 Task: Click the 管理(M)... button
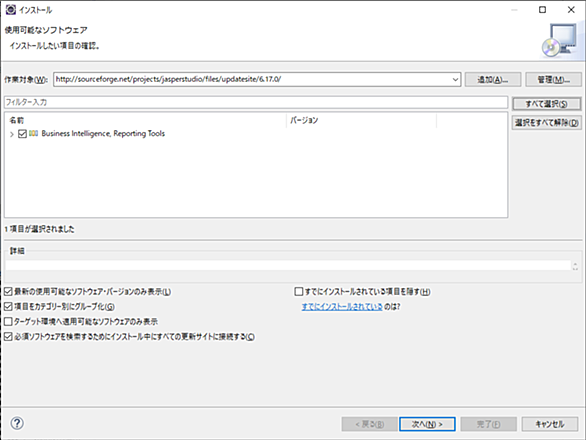553,80
